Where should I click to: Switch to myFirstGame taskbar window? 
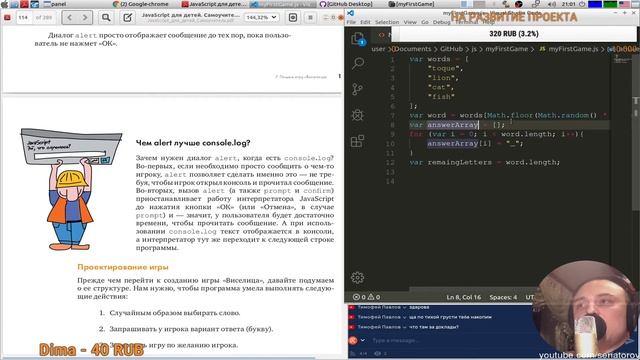pyautogui.click(x=411, y=4)
